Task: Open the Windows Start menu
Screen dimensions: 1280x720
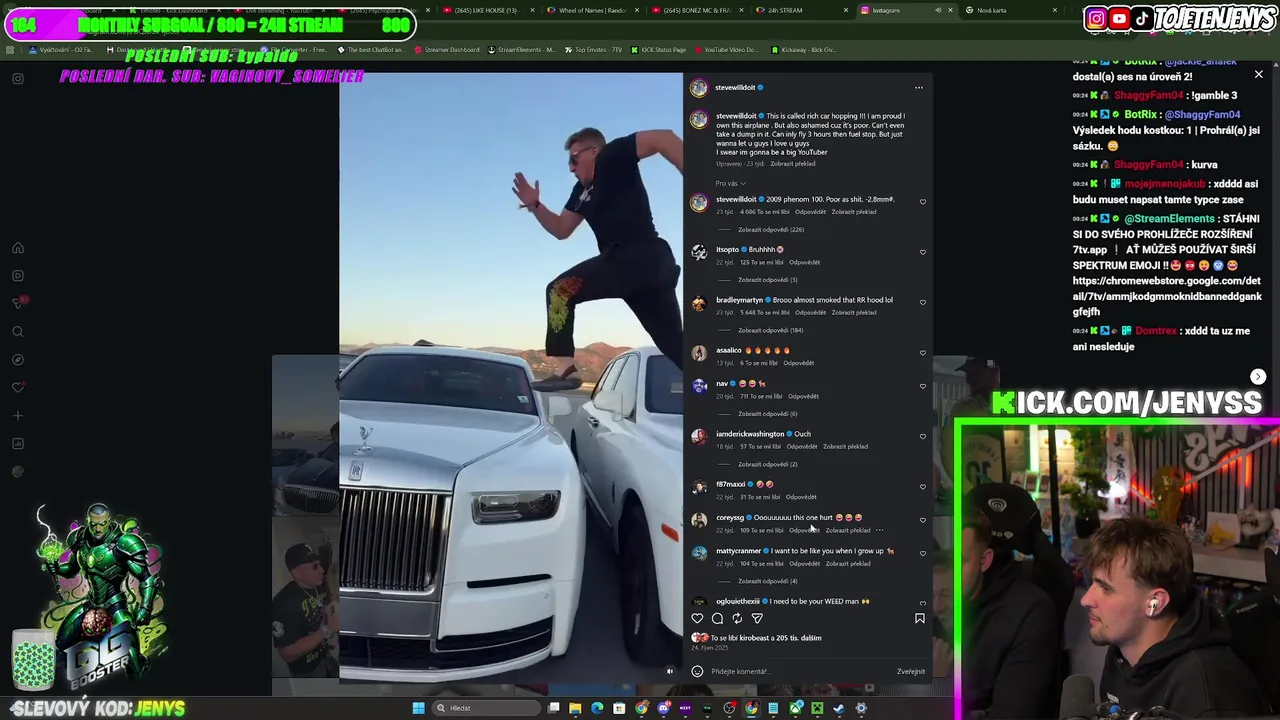Action: pyautogui.click(x=418, y=708)
